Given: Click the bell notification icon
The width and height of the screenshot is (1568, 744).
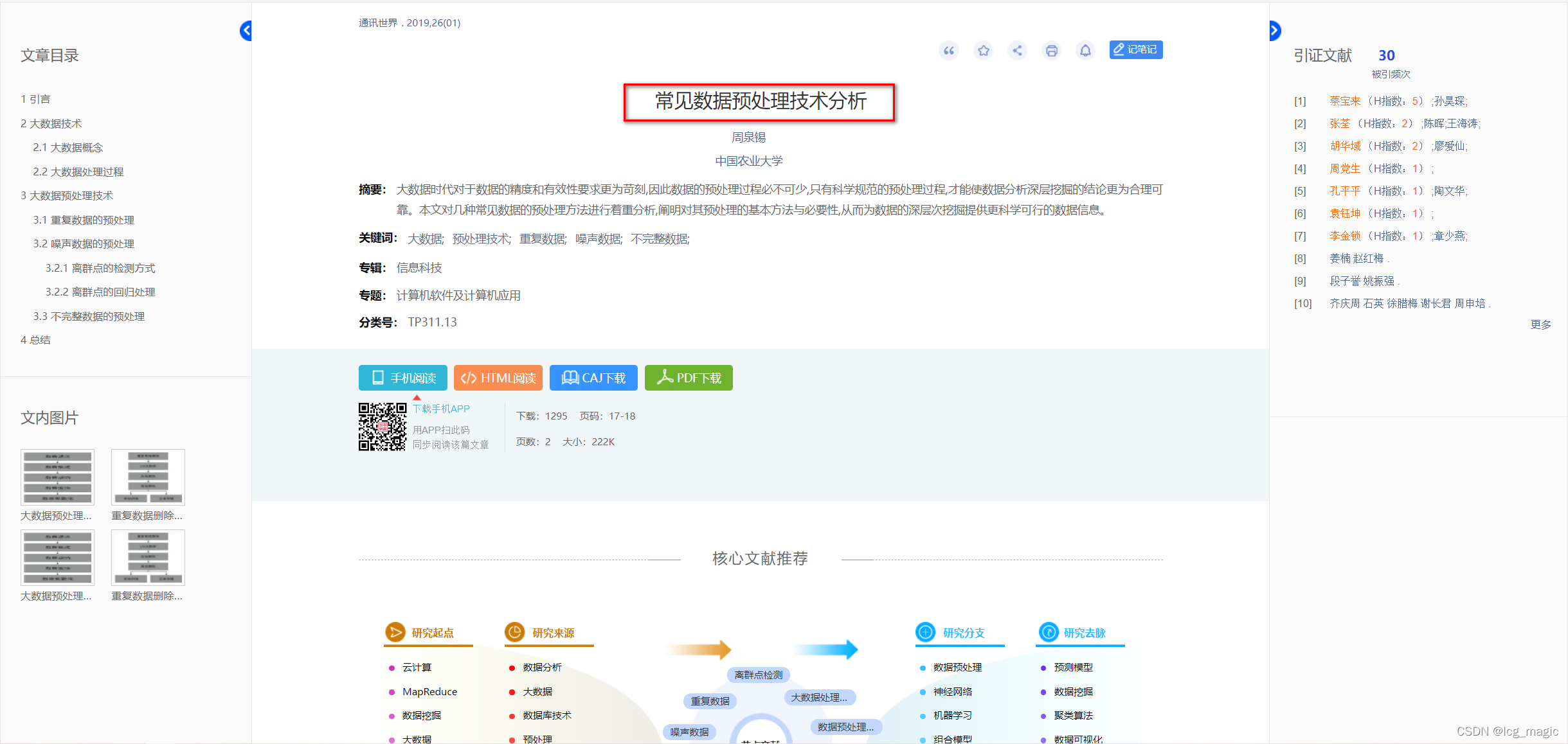Looking at the screenshot, I should pos(1085,51).
